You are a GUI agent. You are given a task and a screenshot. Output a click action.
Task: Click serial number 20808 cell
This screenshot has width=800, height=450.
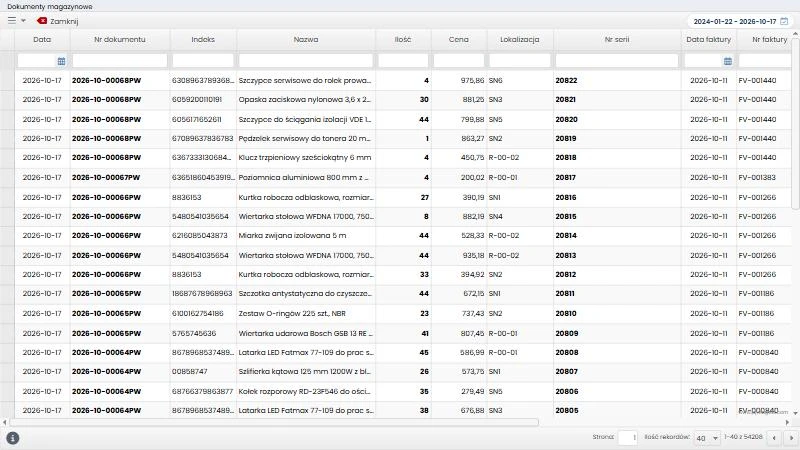617,353
